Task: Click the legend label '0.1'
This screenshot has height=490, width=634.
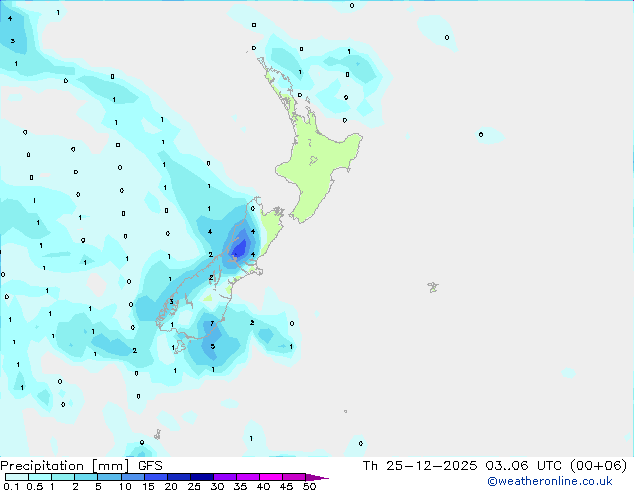Action: pyautogui.click(x=11, y=486)
